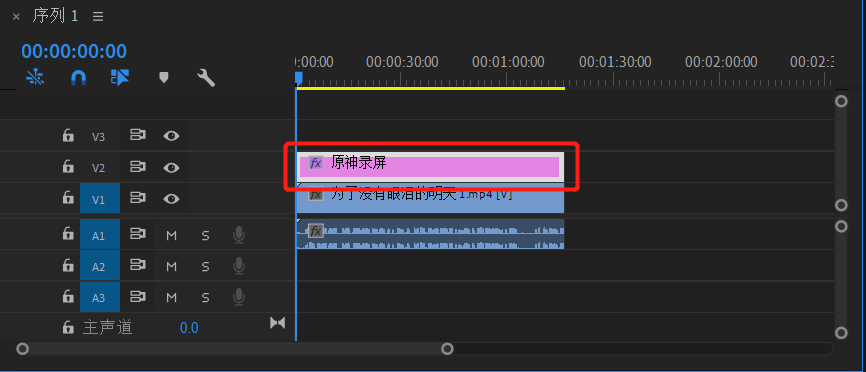Add a marker with marker icon
The width and height of the screenshot is (866, 372).
click(x=163, y=77)
